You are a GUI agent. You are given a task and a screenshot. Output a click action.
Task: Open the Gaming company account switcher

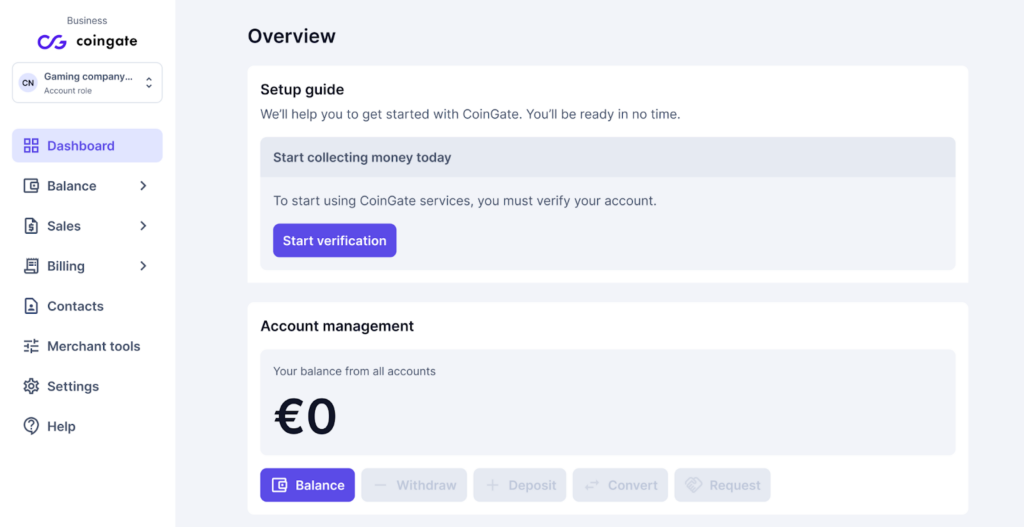[x=88, y=83]
